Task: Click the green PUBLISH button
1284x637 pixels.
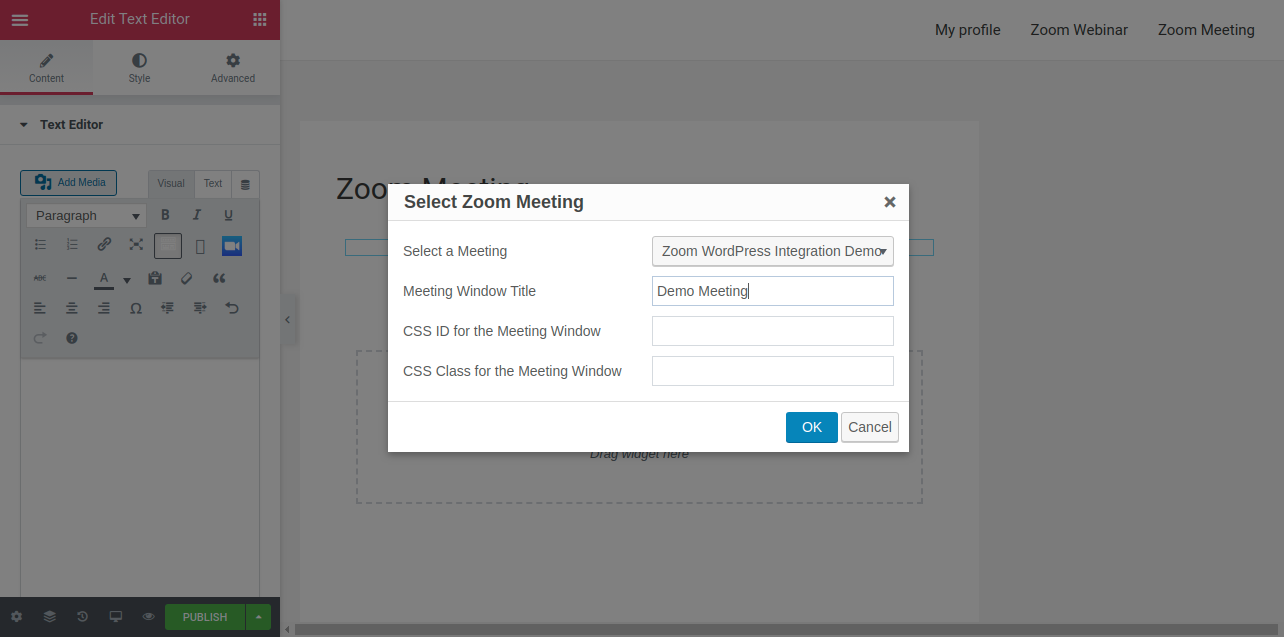Action: click(x=205, y=617)
